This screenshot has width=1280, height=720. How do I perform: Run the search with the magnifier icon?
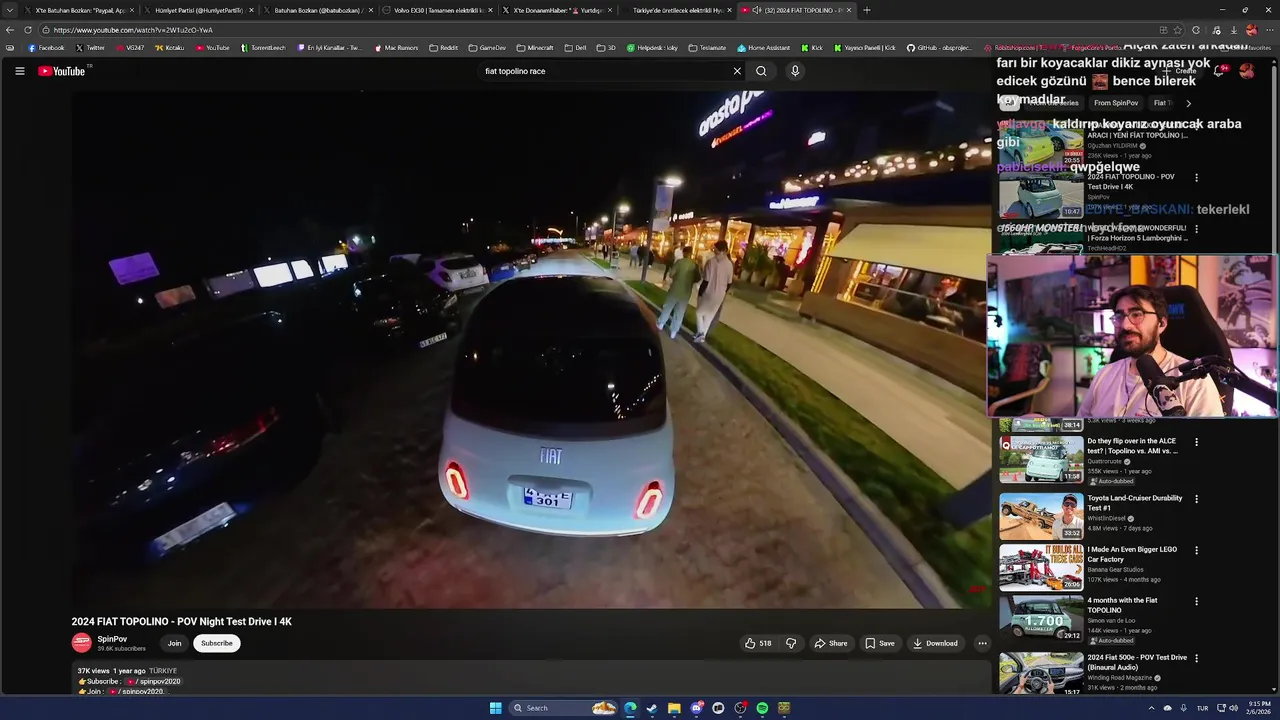761,71
